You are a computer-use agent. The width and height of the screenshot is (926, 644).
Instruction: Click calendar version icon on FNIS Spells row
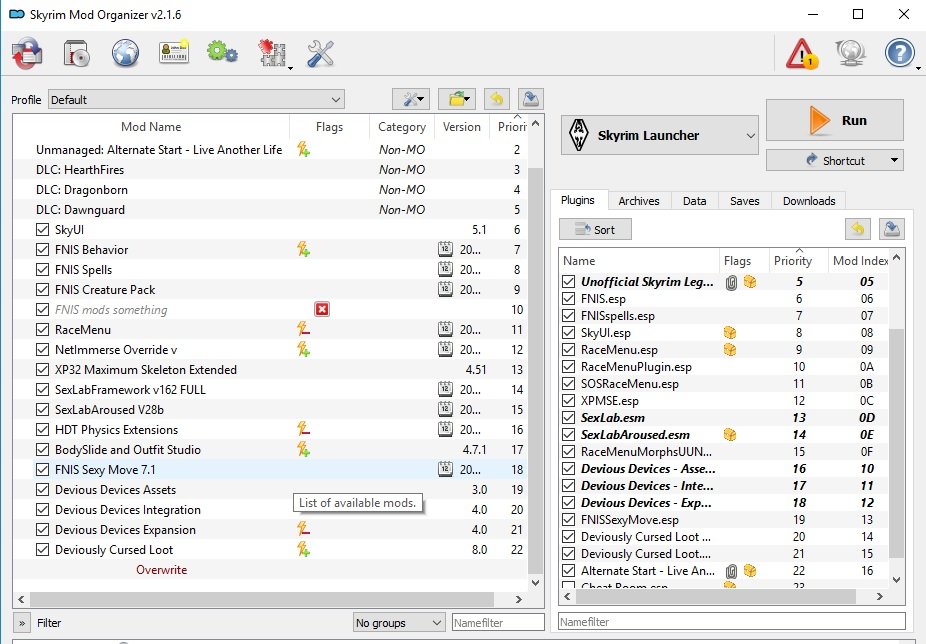click(x=445, y=269)
